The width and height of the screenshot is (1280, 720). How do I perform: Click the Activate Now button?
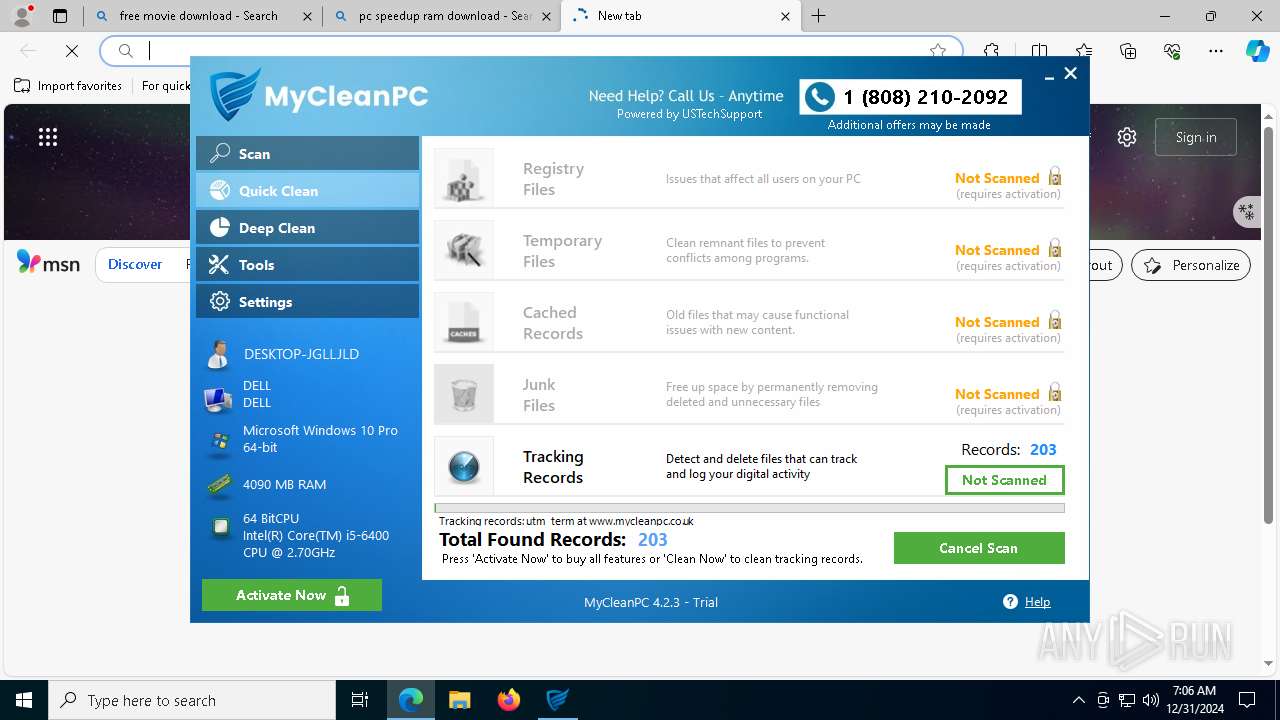[x=292, y=595]
